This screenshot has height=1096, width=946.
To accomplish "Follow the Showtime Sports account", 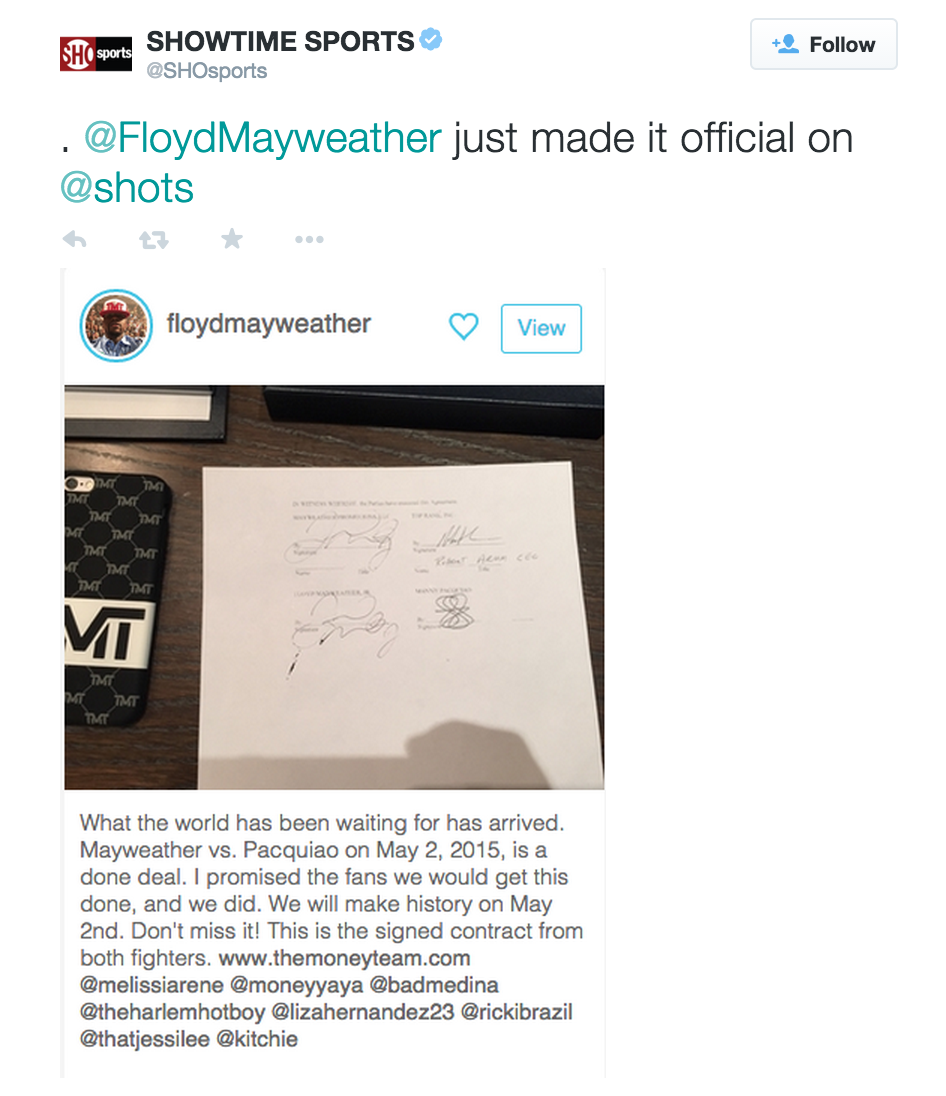I will [824, 44].
